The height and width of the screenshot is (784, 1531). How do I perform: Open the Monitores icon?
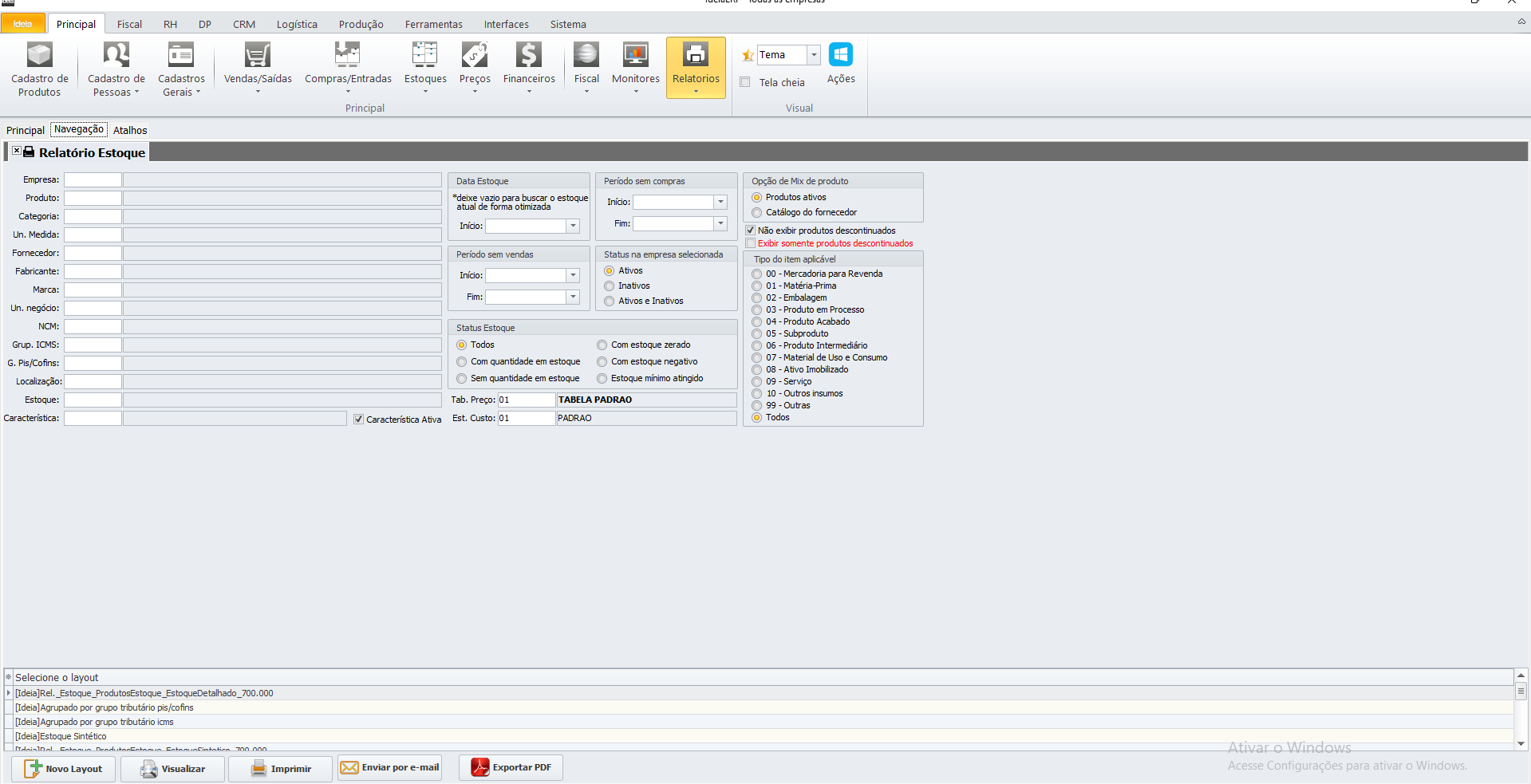pos(635,56)
